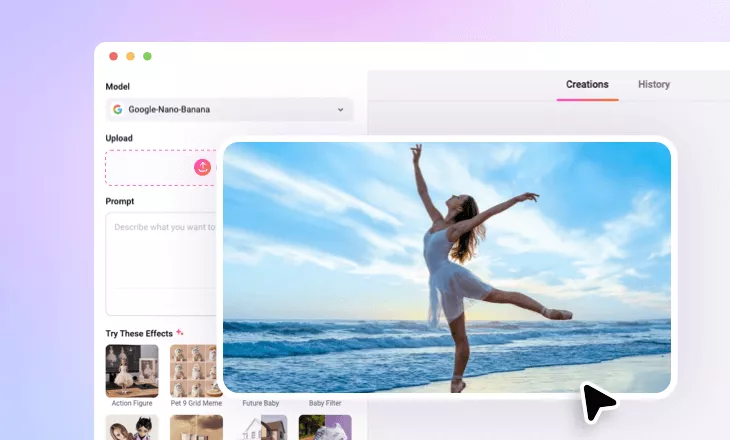The height and width of the screenshot is (440, 730).
Task: Click the Try These Effects heading
Action: click(x=139, y=333)
